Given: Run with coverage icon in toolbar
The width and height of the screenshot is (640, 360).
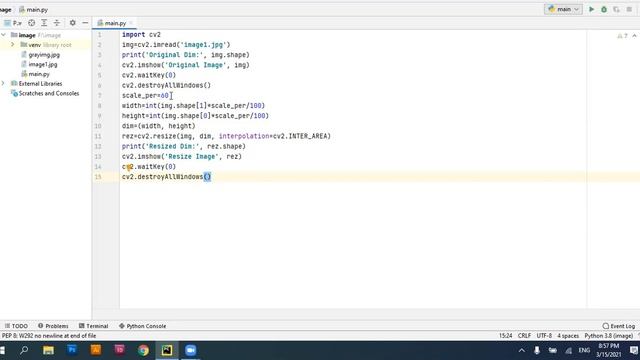Looking at the screenshot, I should [616, 9].
